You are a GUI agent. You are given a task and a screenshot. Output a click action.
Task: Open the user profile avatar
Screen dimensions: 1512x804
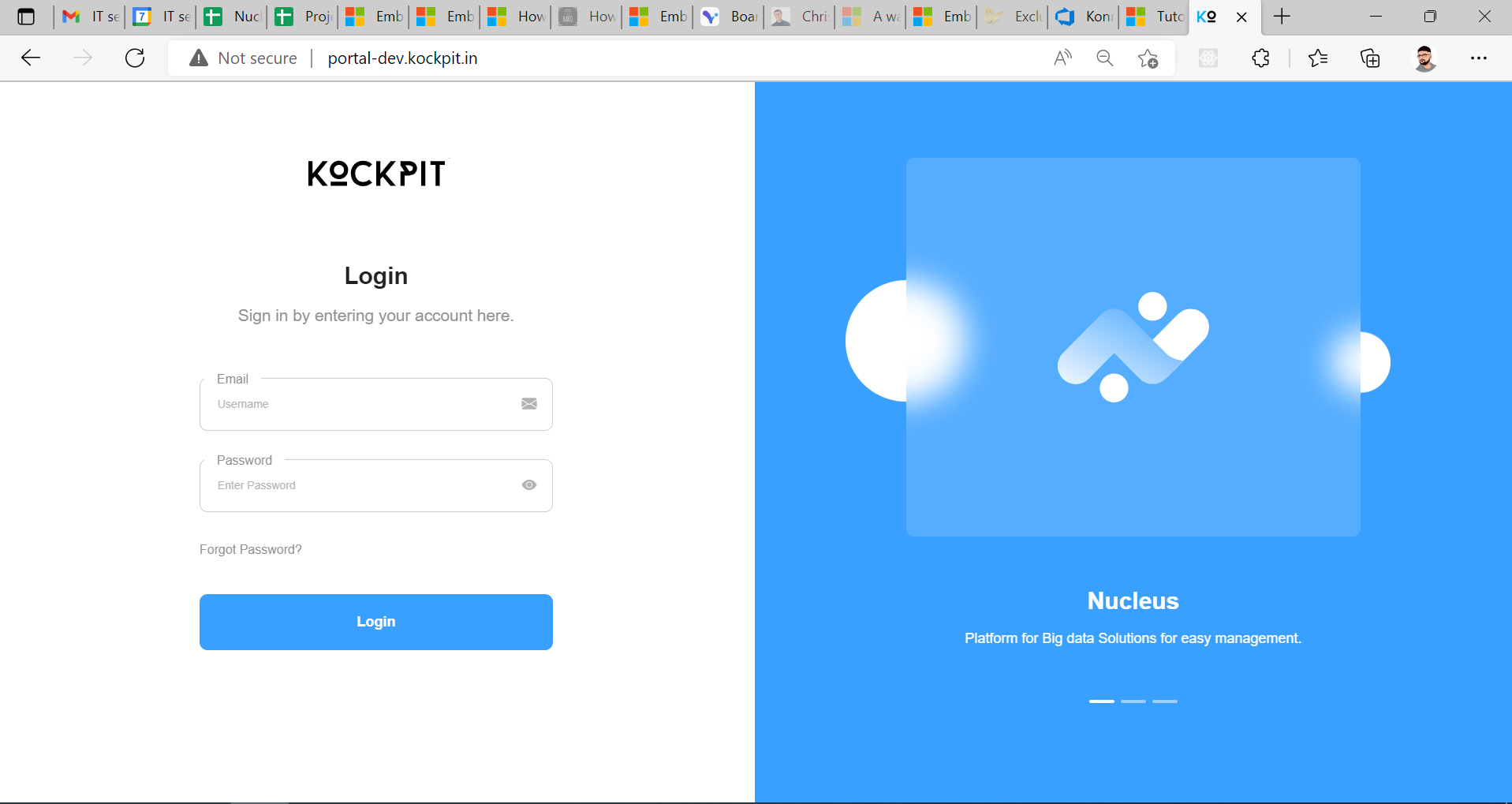coord(1424,58)
